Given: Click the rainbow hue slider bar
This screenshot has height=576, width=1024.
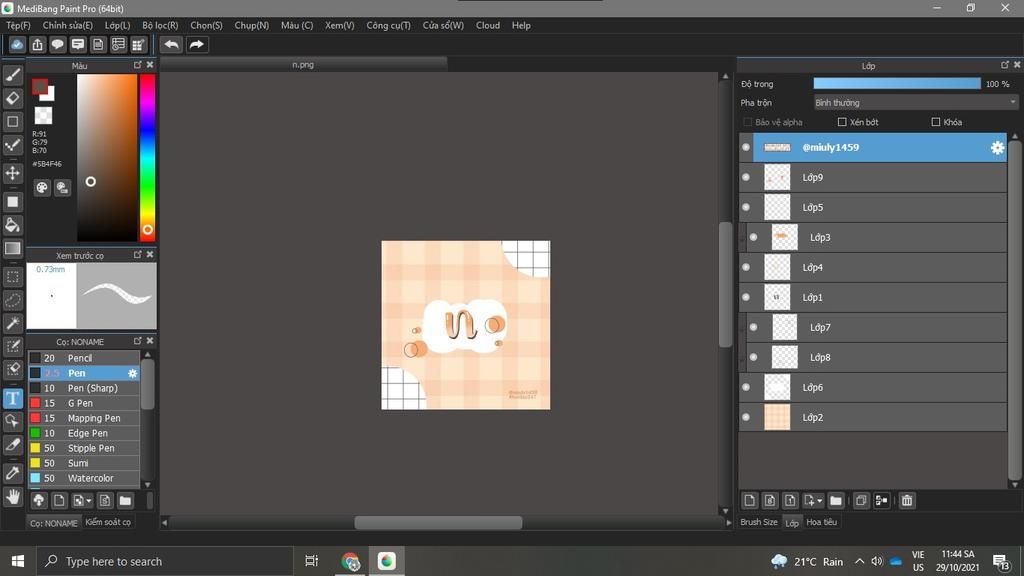Looking at the screenshot, I should pyautogui.click(x=148, y=157).
